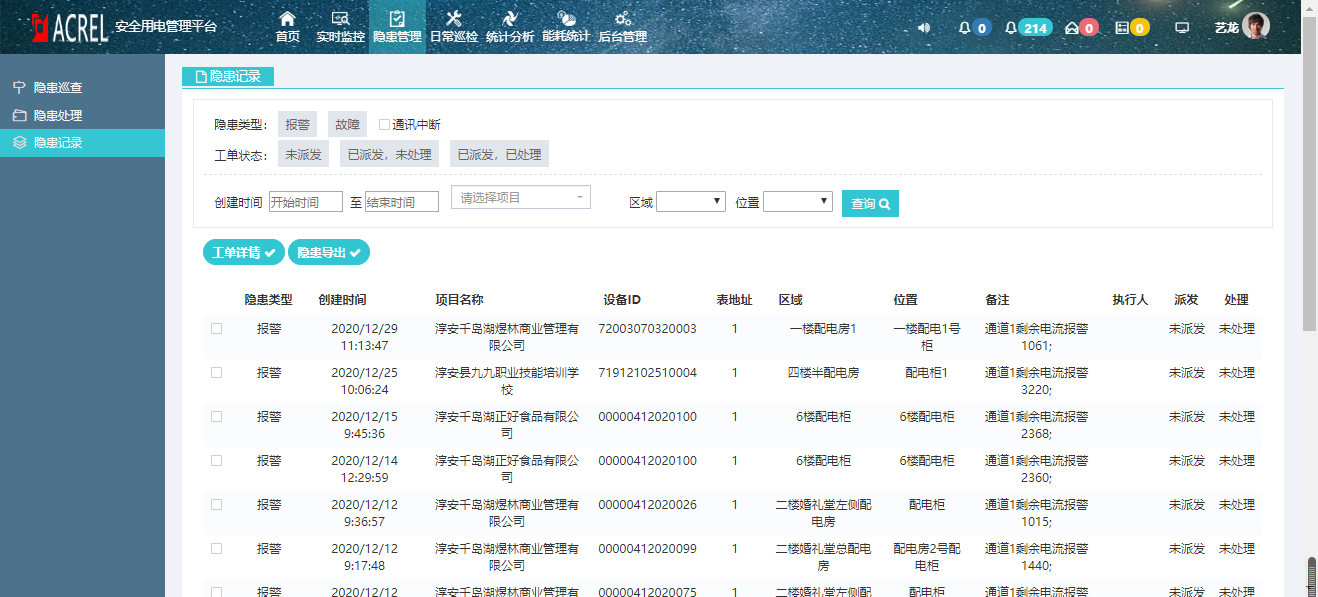Screen dimensions: 1318x597
Task: Tick the 通讯中断 checkbox
Action: 384,125
